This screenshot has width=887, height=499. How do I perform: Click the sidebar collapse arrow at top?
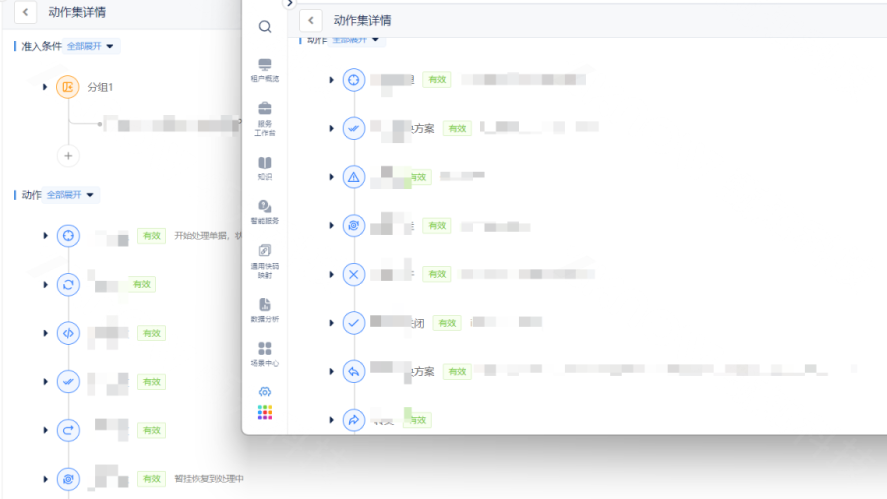[x=290, y=4]
